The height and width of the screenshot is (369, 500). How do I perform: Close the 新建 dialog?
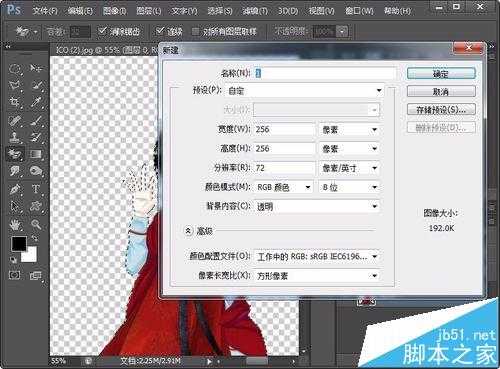tap(468, 48)
